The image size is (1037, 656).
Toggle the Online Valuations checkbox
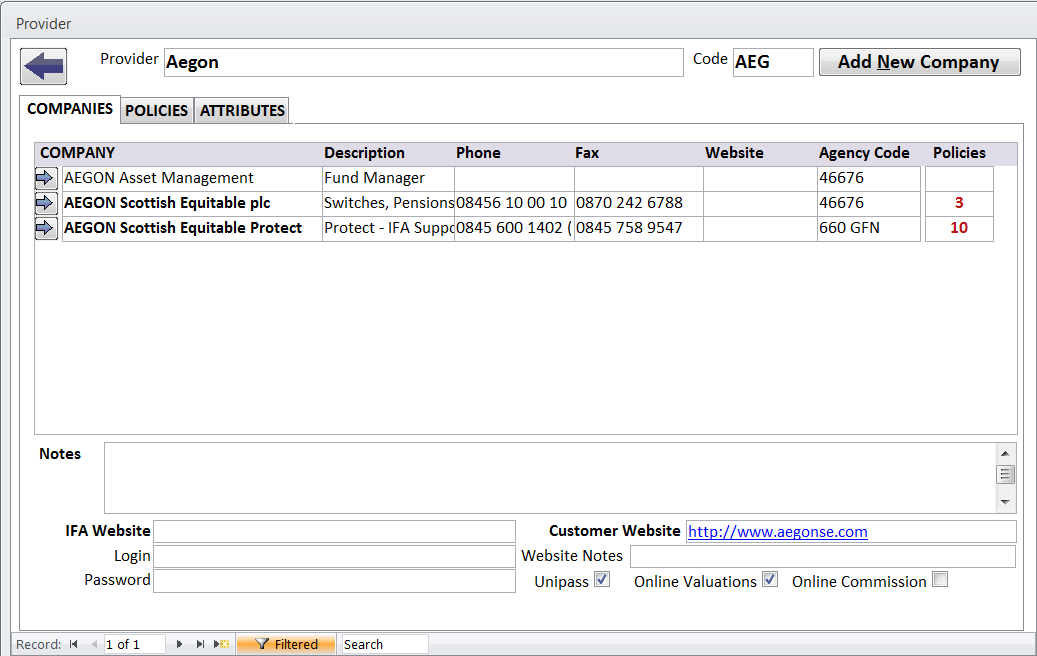tap(770, 580)
